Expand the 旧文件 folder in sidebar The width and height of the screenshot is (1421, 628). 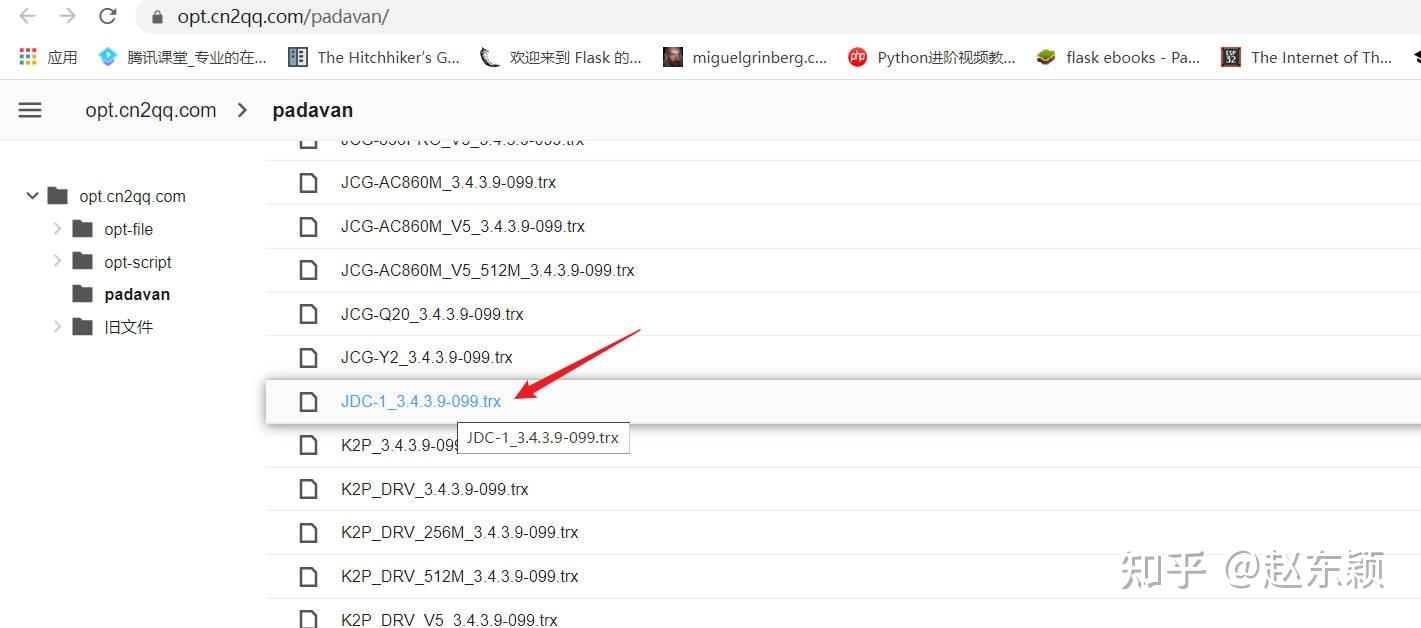coord(58,326)
